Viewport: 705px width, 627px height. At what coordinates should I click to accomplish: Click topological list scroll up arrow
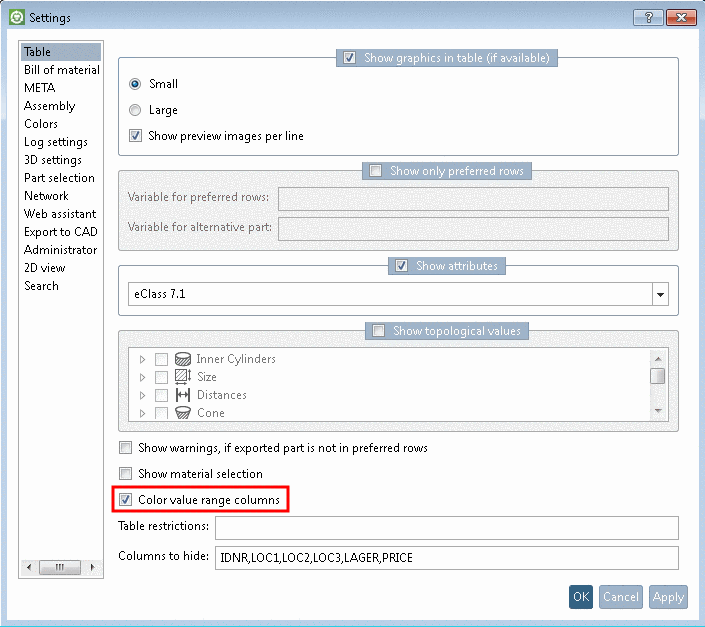[658, 359]
